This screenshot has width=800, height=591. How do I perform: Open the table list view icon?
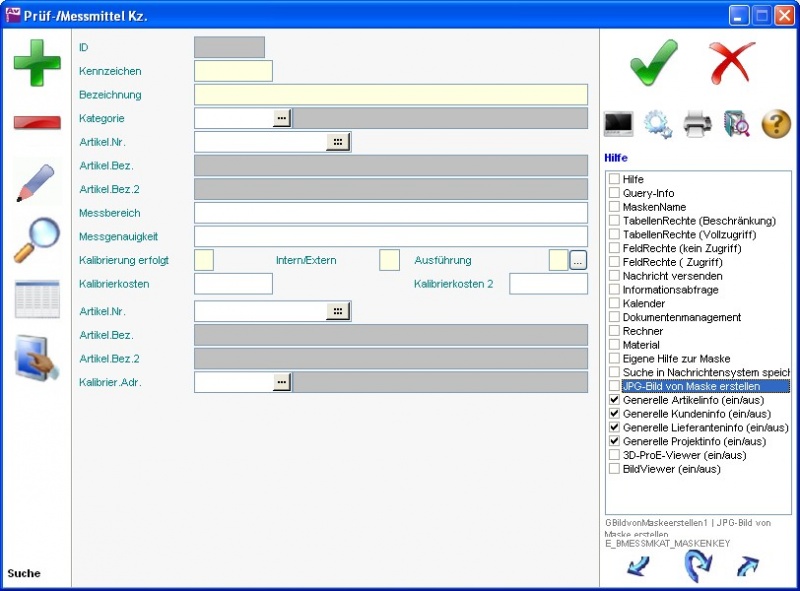(x=37, y=299)
